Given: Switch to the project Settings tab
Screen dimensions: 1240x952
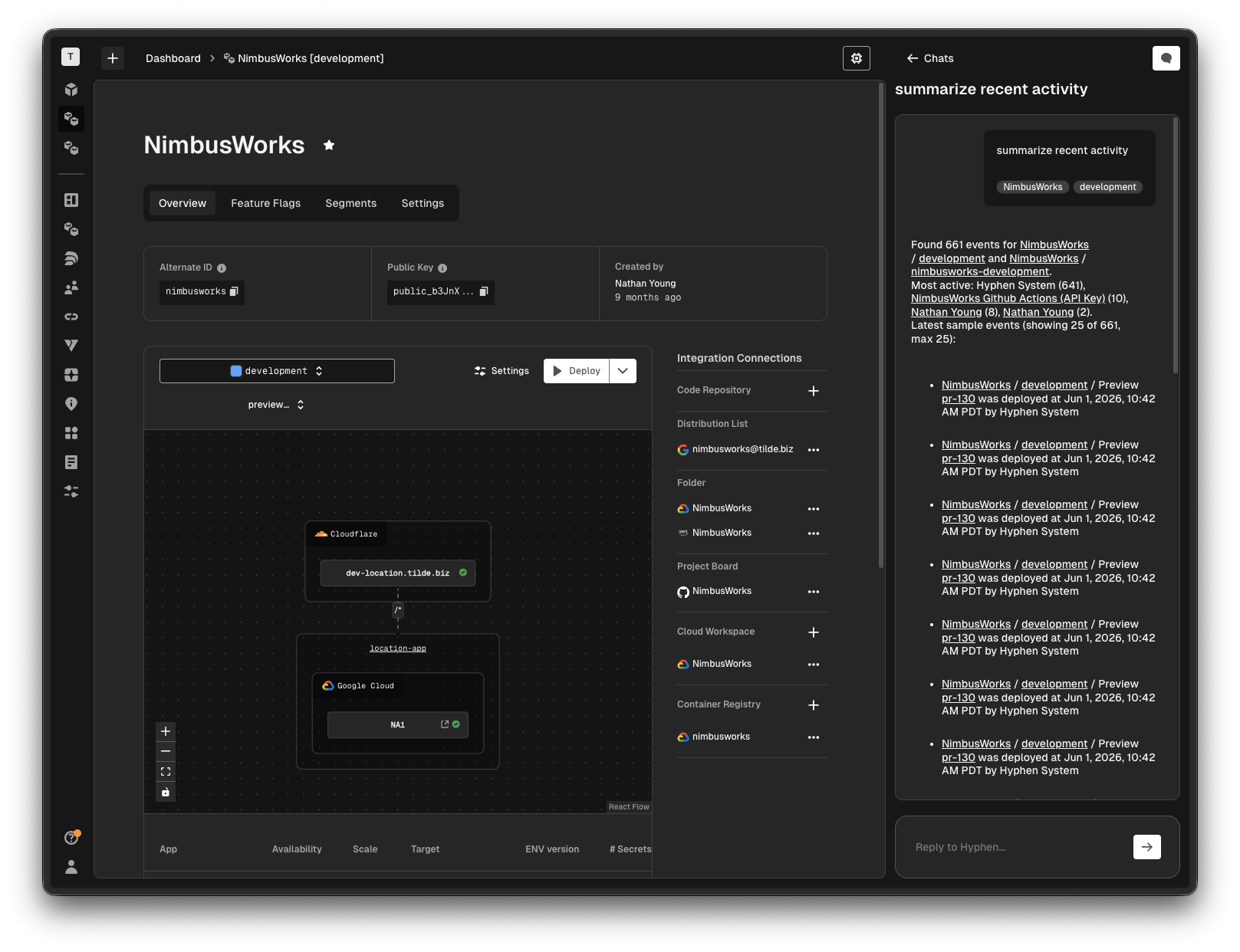Looking at the screenshot, I should (423, 203).
